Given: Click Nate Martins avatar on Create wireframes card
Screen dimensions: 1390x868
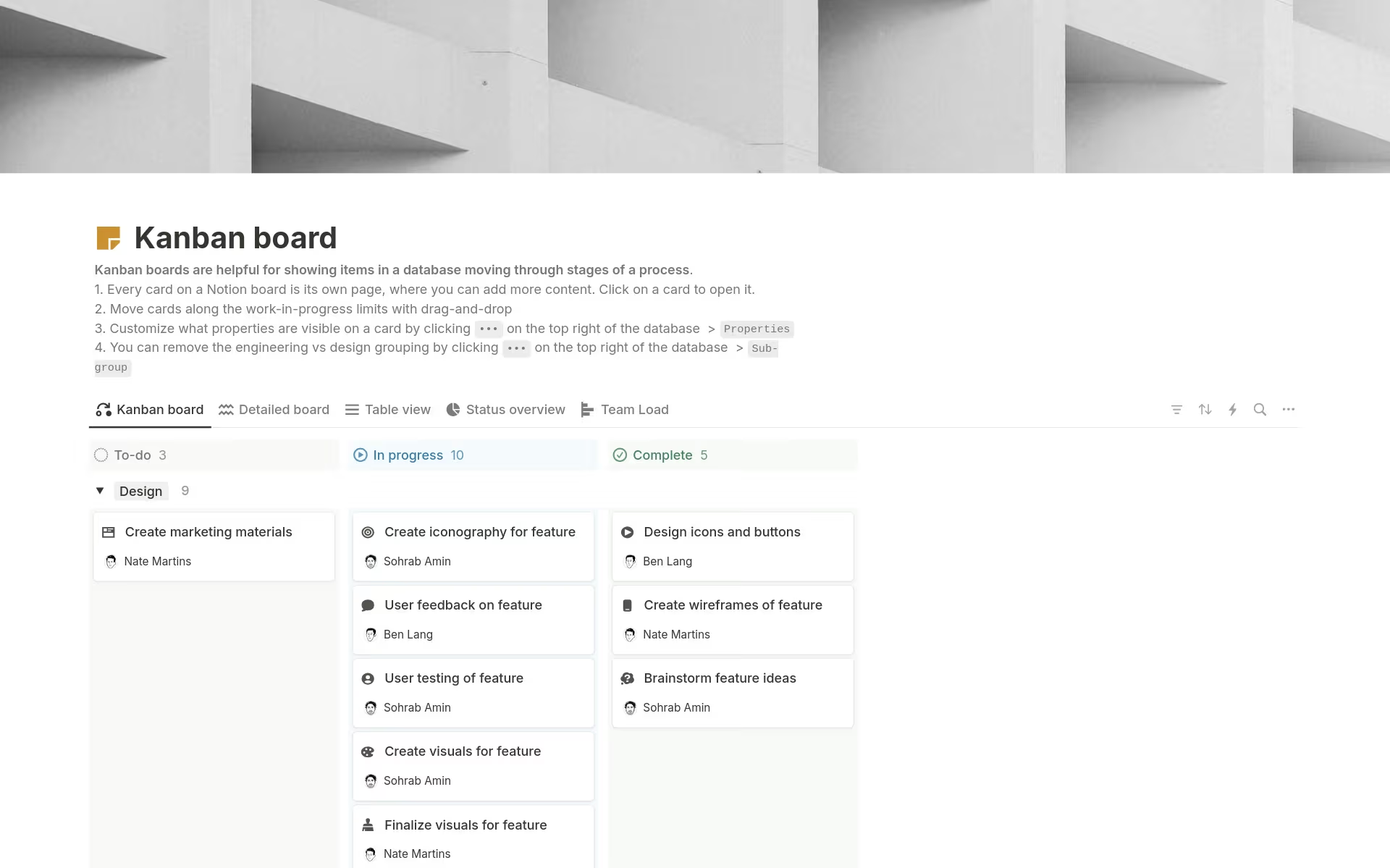Looking at the screenshot, I should pyautogui.click(x=629, y=634).
